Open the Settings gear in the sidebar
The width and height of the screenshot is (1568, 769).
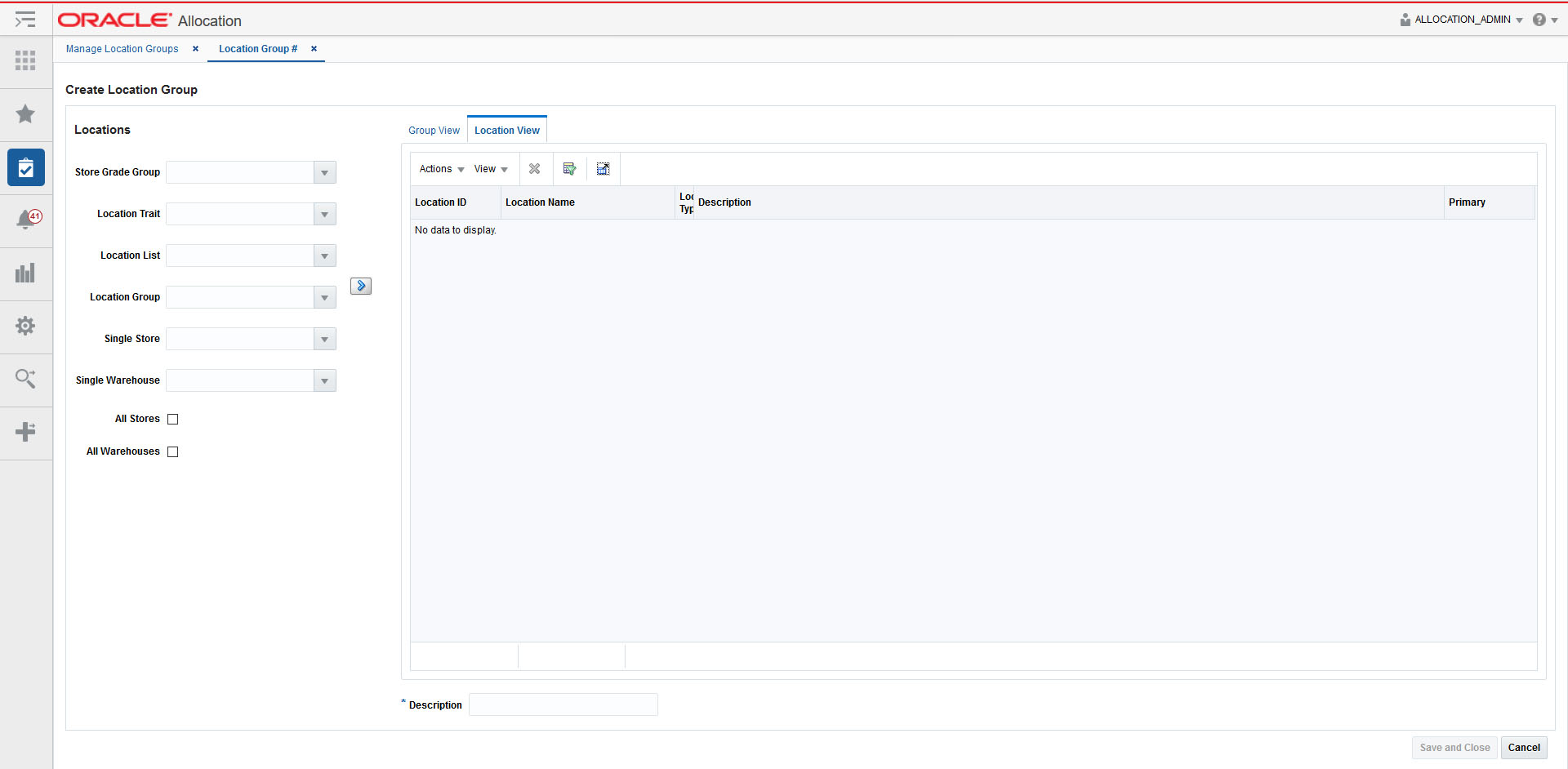[25, 327]
